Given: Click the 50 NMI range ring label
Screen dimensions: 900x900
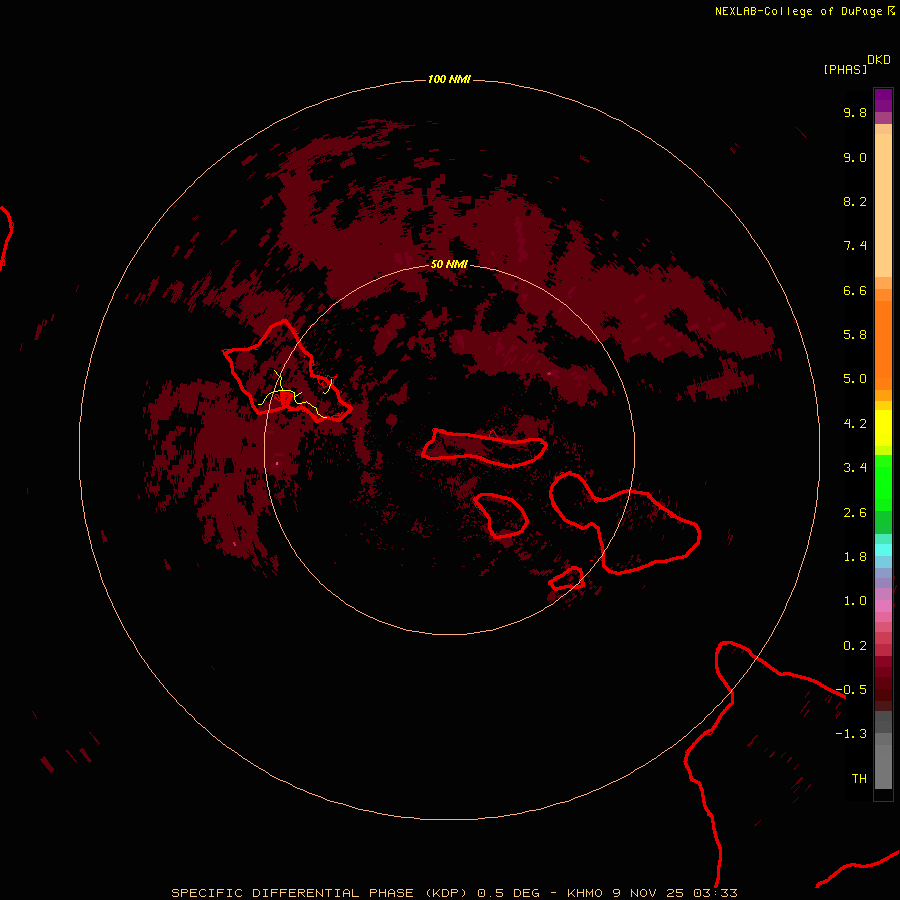Looking at the screenshot, I should click(x=449, y=264).
